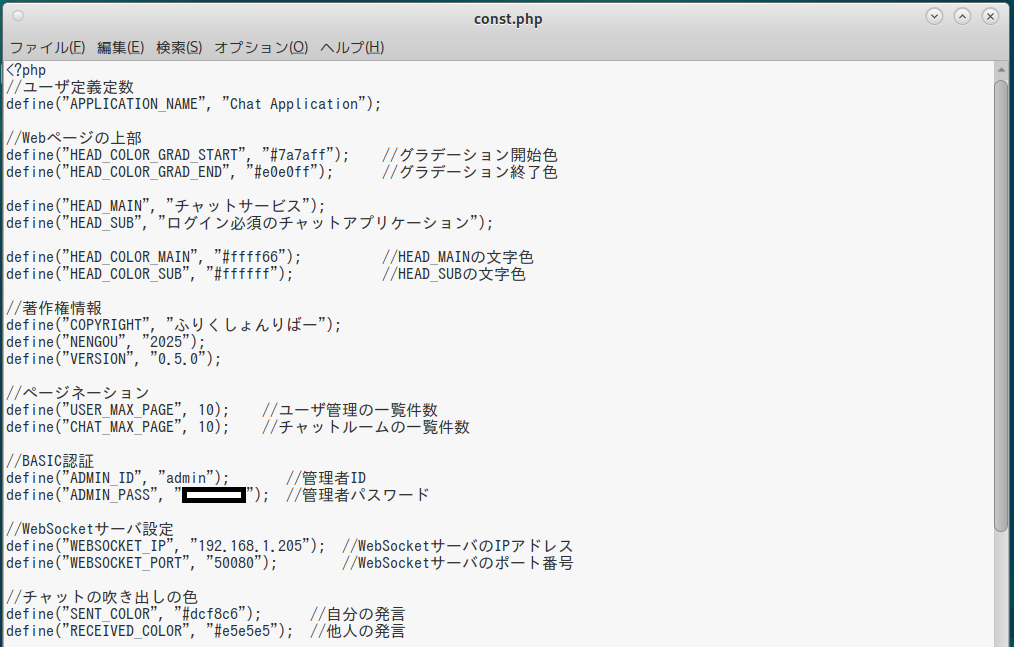This screenshot has height=647, width=1014.
Task: Click the "//グラデーション終了色" comment
Action: pos(469,172)
